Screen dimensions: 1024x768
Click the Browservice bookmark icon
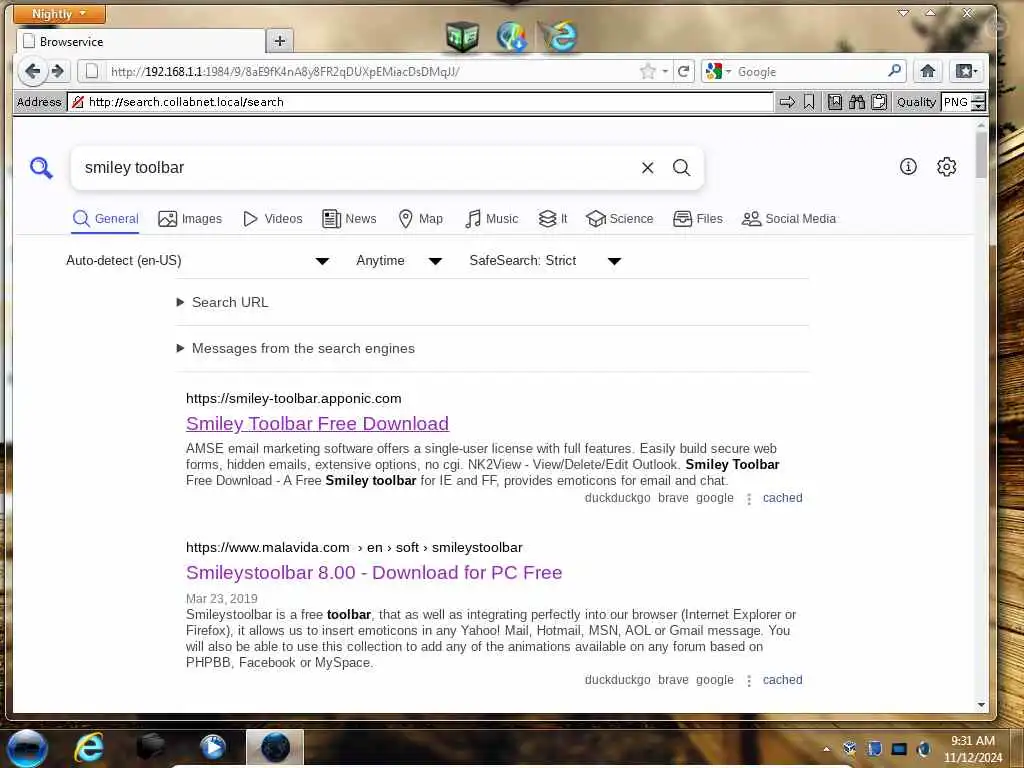pos(808,102)
